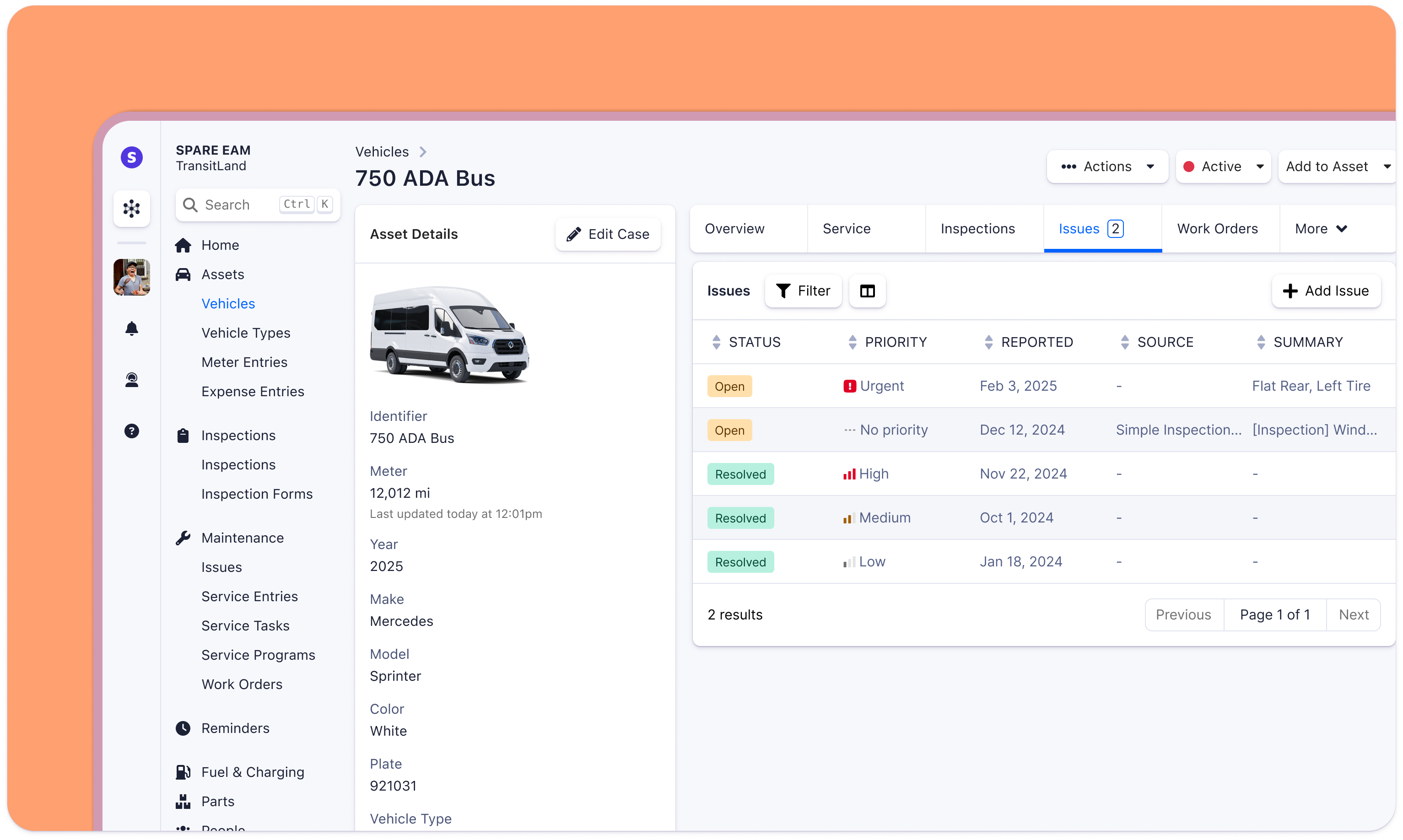Click the Edit Case button
This screenshot has width=1403, height=840.
[608, 234]
